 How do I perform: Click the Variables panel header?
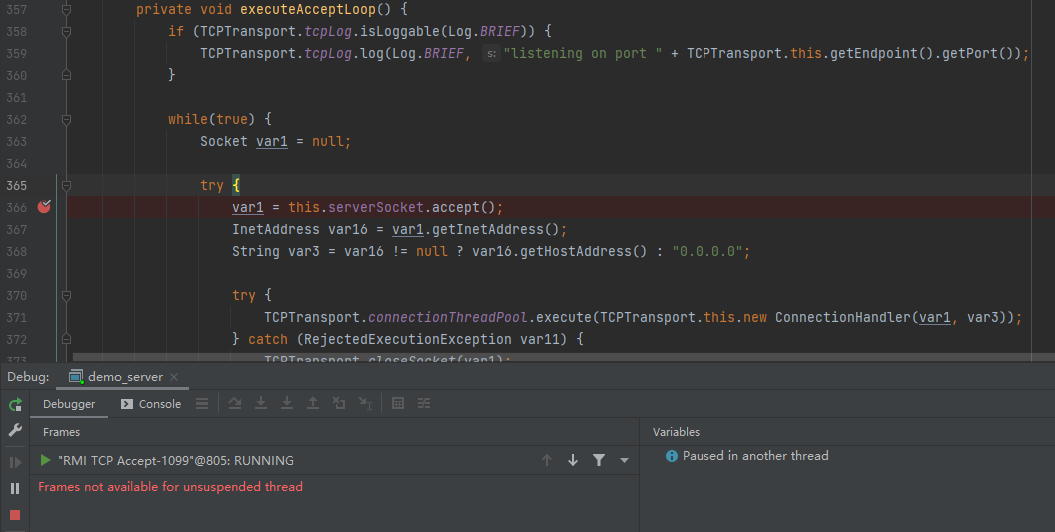click(x=676, y=432)
